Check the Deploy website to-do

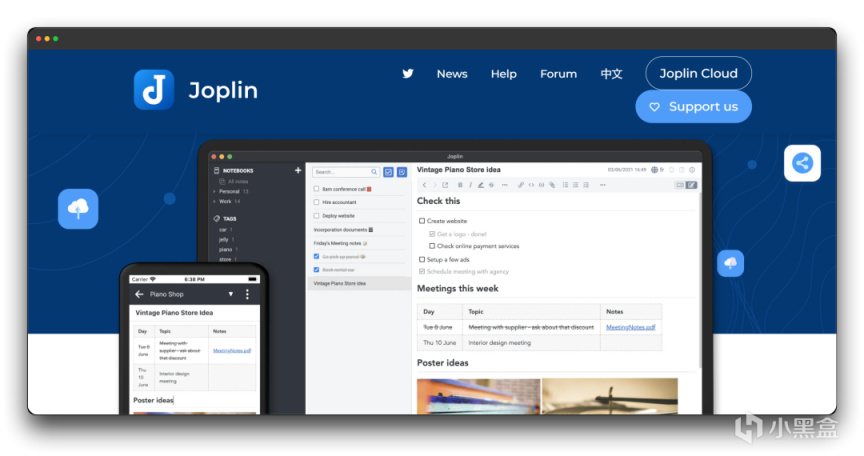(x=316, y=216)
